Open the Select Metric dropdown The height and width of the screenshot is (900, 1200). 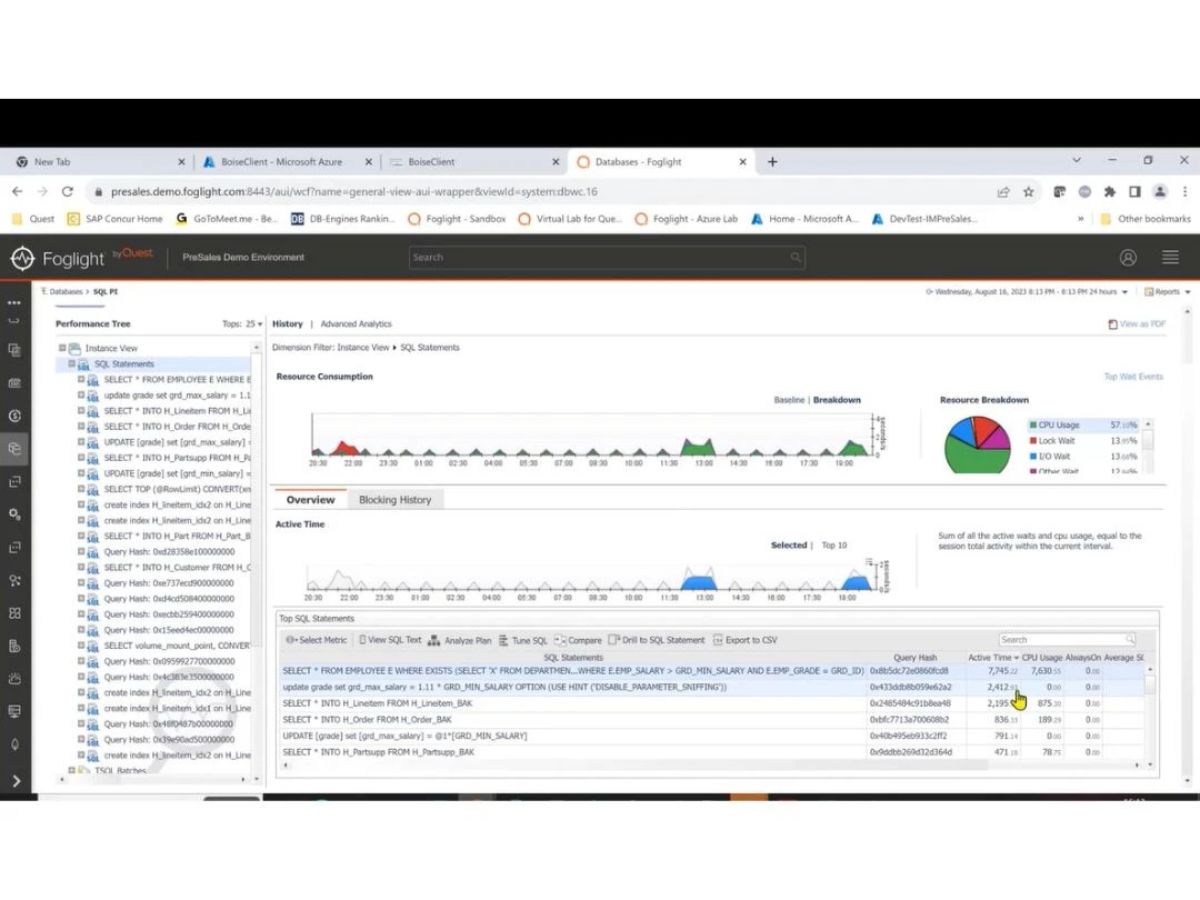316,640
